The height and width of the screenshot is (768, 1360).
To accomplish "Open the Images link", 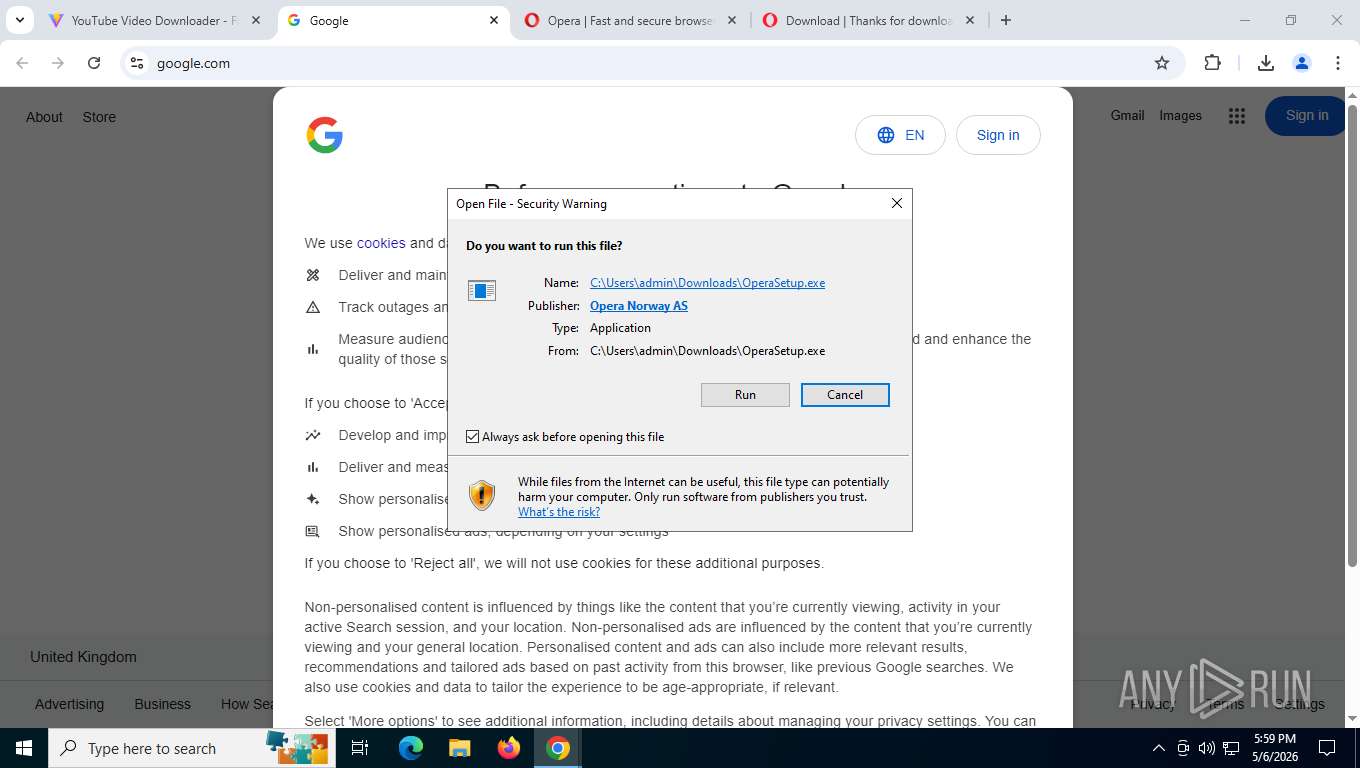I will point(1180,116).
